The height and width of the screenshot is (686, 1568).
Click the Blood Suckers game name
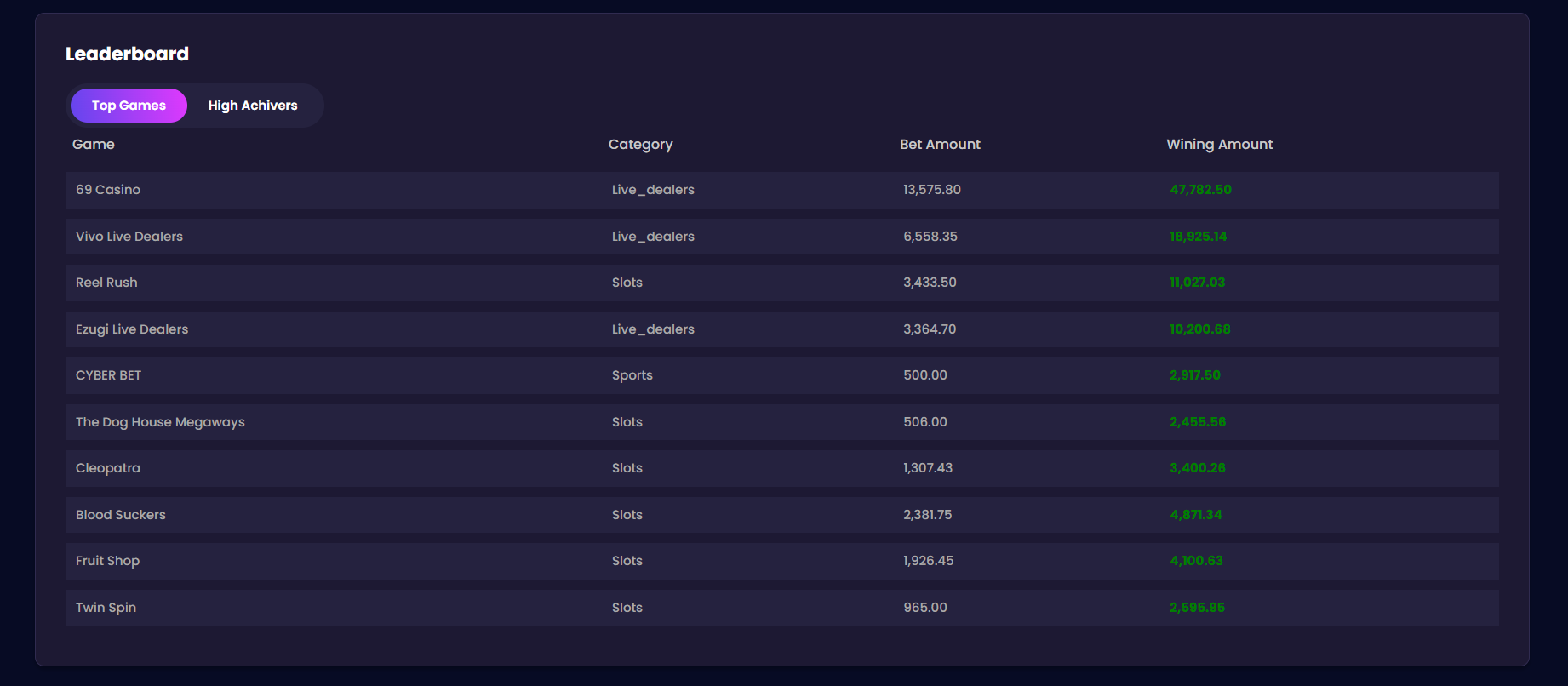pyautogui.click(x=121, y=515)
